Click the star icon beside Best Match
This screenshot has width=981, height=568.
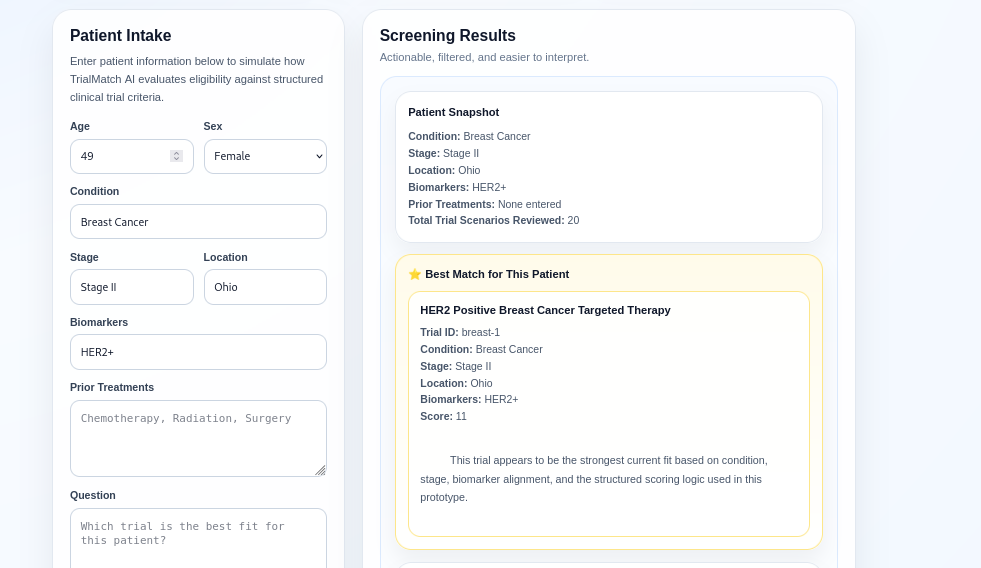point(415,274)
